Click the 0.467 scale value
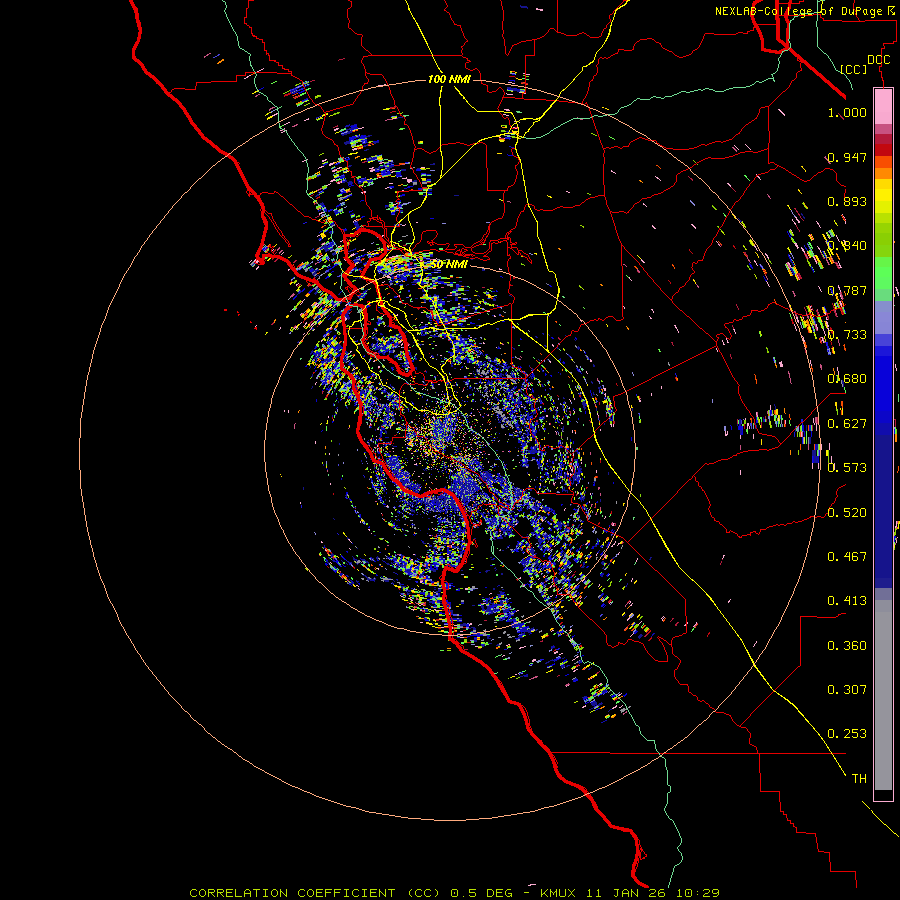Image resolution: width=900 pixels, height=900 pixels. (847, 556)
